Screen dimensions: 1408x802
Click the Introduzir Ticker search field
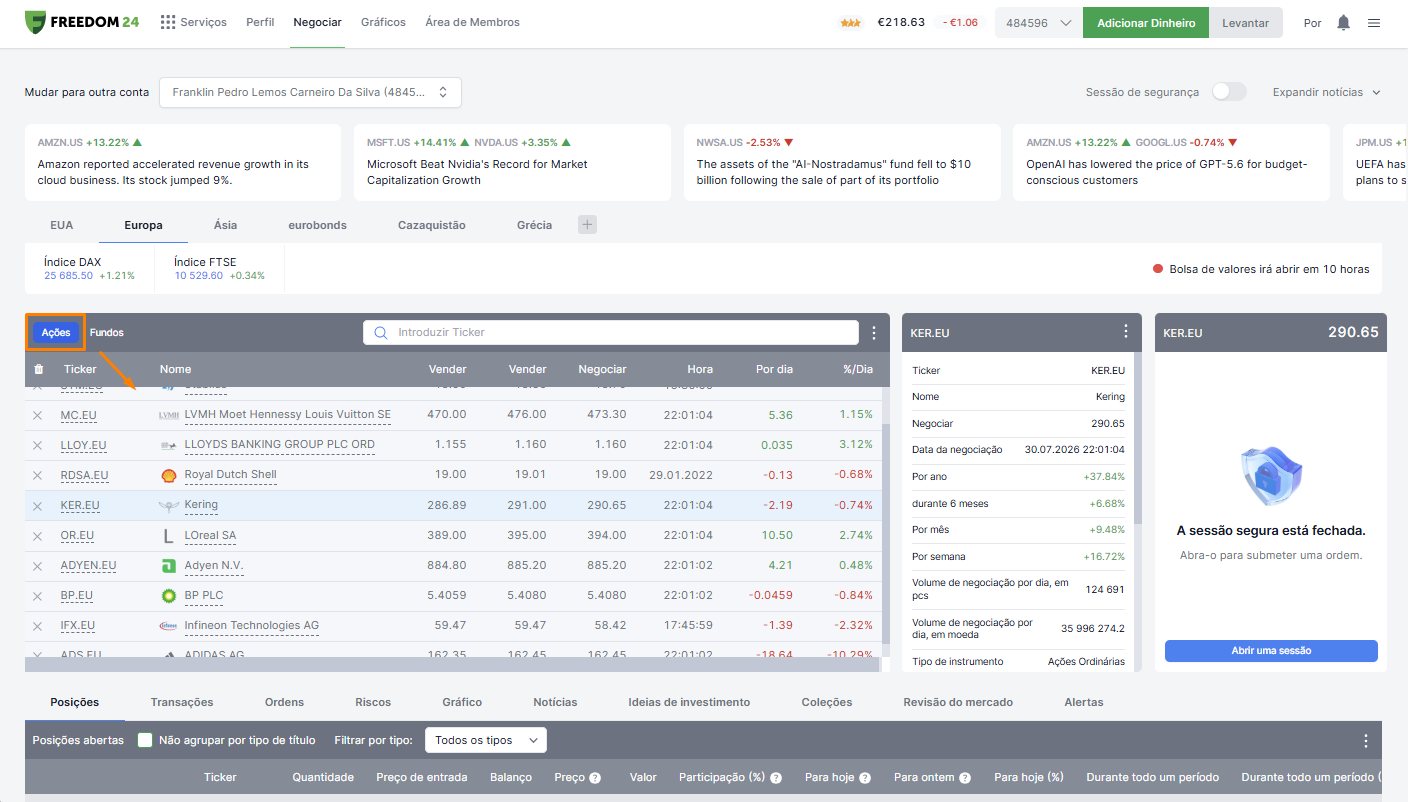click(x=610, y=332)
